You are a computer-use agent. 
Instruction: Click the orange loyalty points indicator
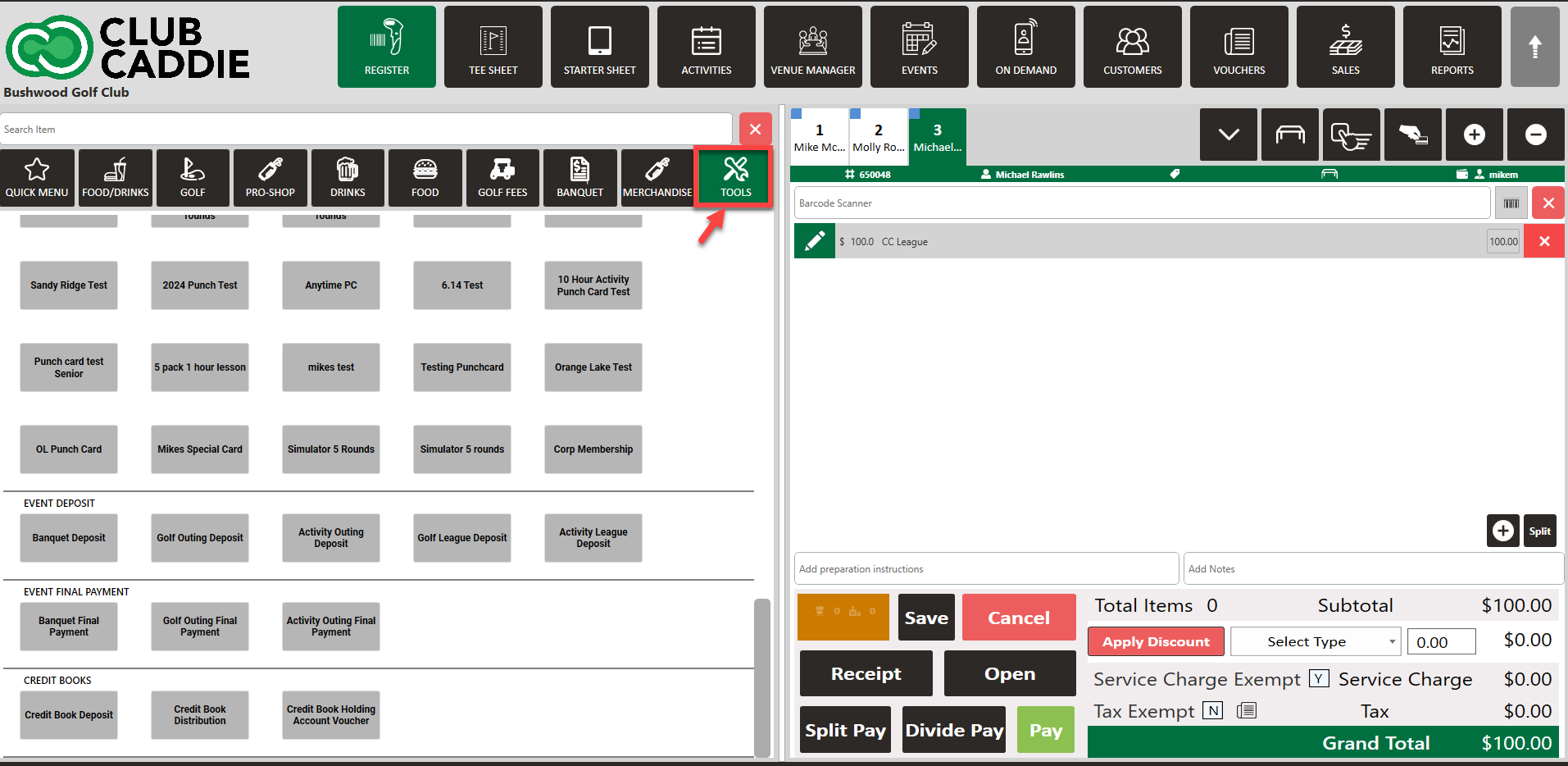pos(843,617)
